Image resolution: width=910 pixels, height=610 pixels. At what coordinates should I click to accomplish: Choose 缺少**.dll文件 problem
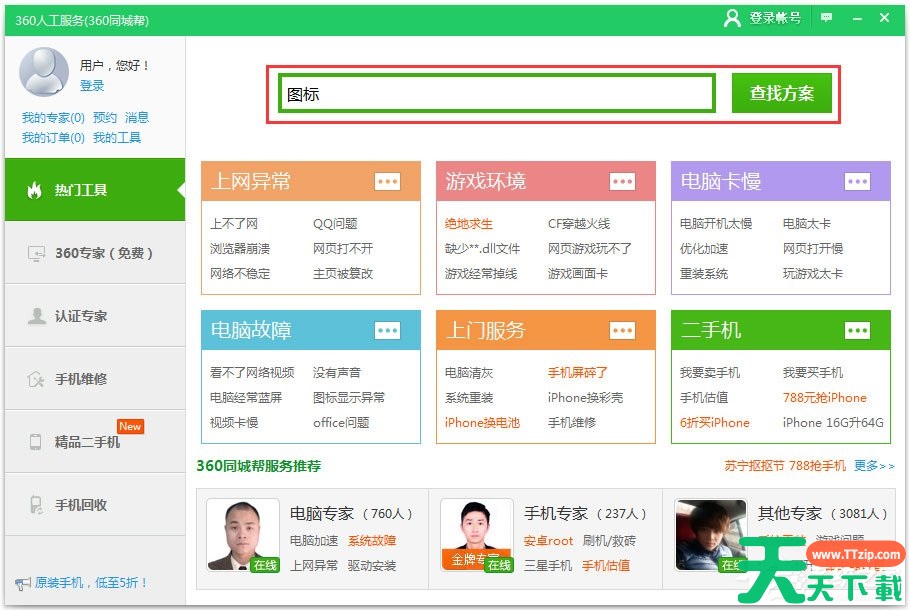[483, 249]
